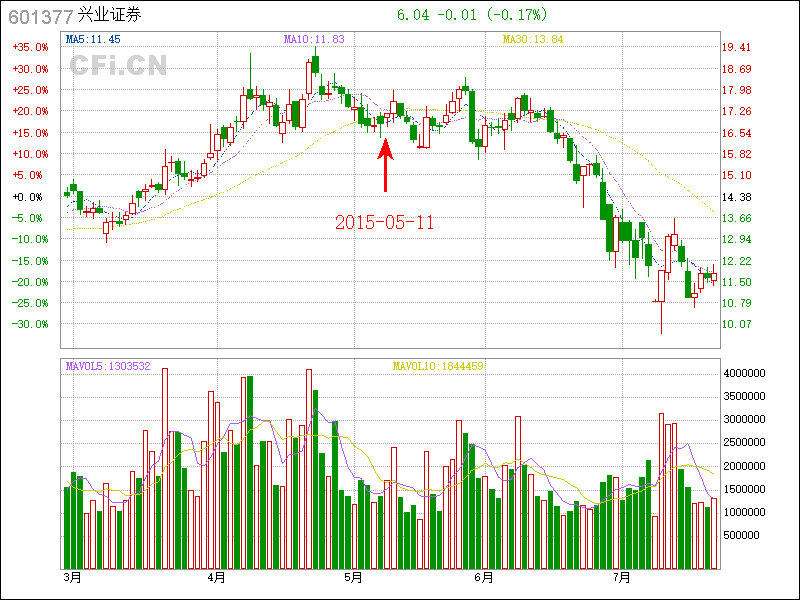The width and height of the screenshot is (800, 600).
Task: Click the CFi.CN watermark logo
Action: click(x=117, y=66)
